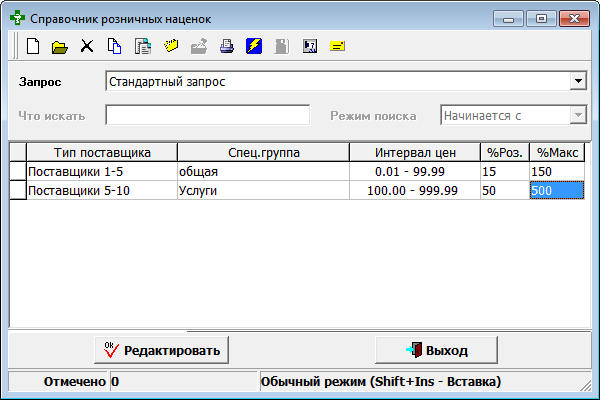Click the yellow tag mark icon

171,46
